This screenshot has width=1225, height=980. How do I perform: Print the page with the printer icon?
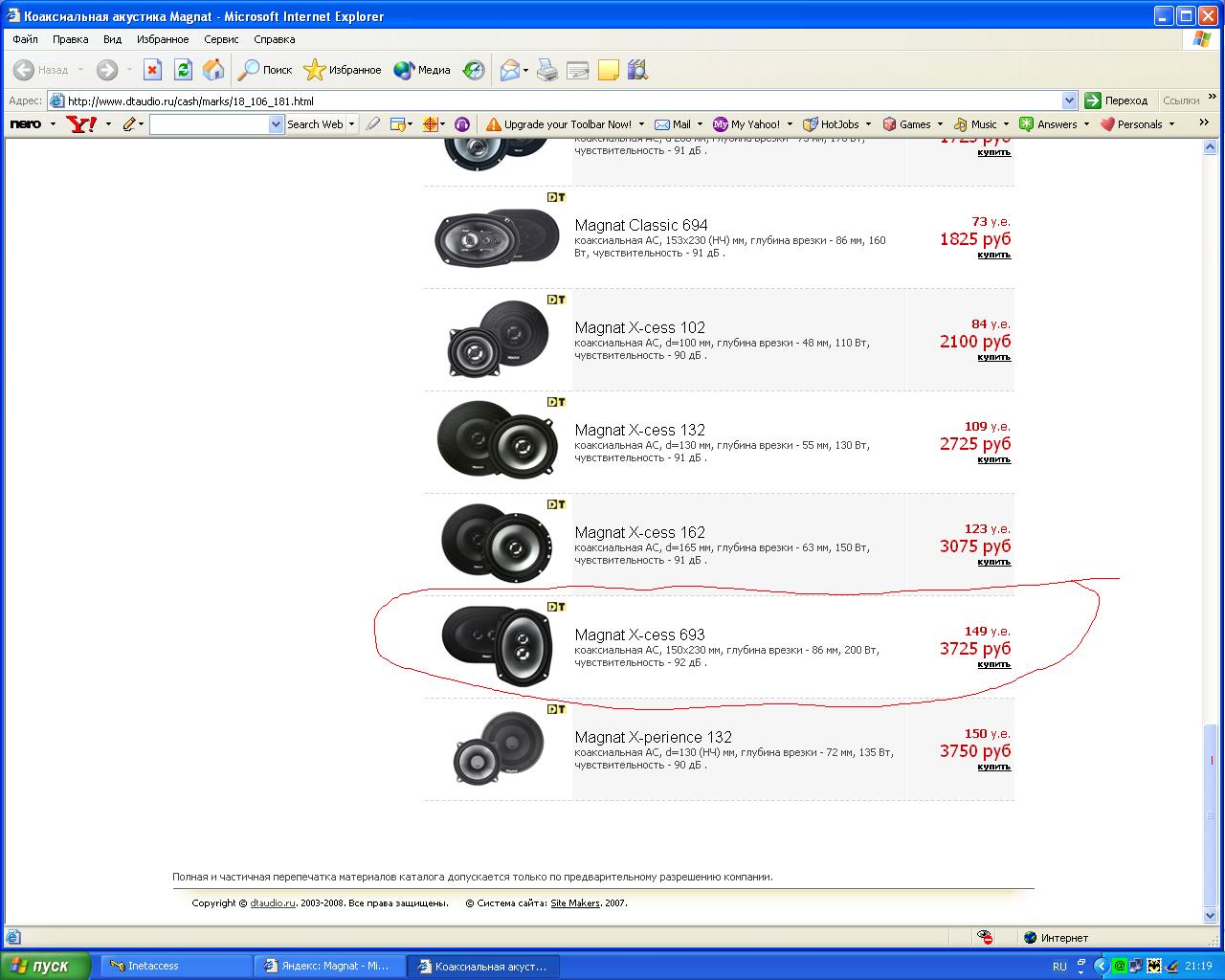point(547,70)
